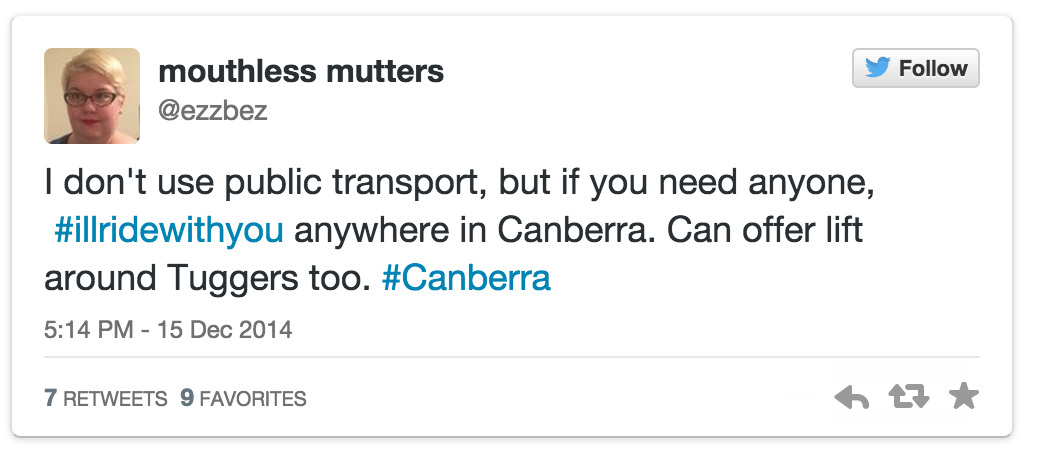This screenshot has height=468, width=1046.
Task: View the RETWEETS label link
Action: pyautogui.click(x=115, y=399)
